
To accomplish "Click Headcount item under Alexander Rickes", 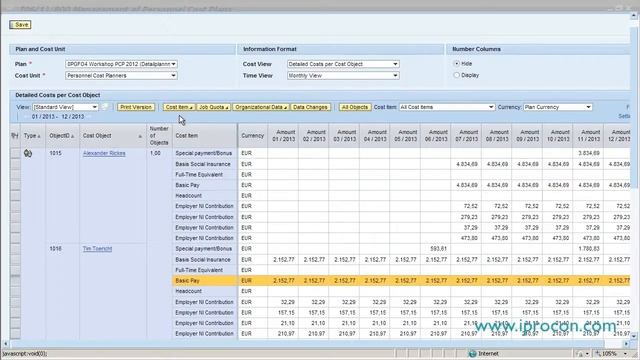I will pyautogui.click(x=189, y=196).
